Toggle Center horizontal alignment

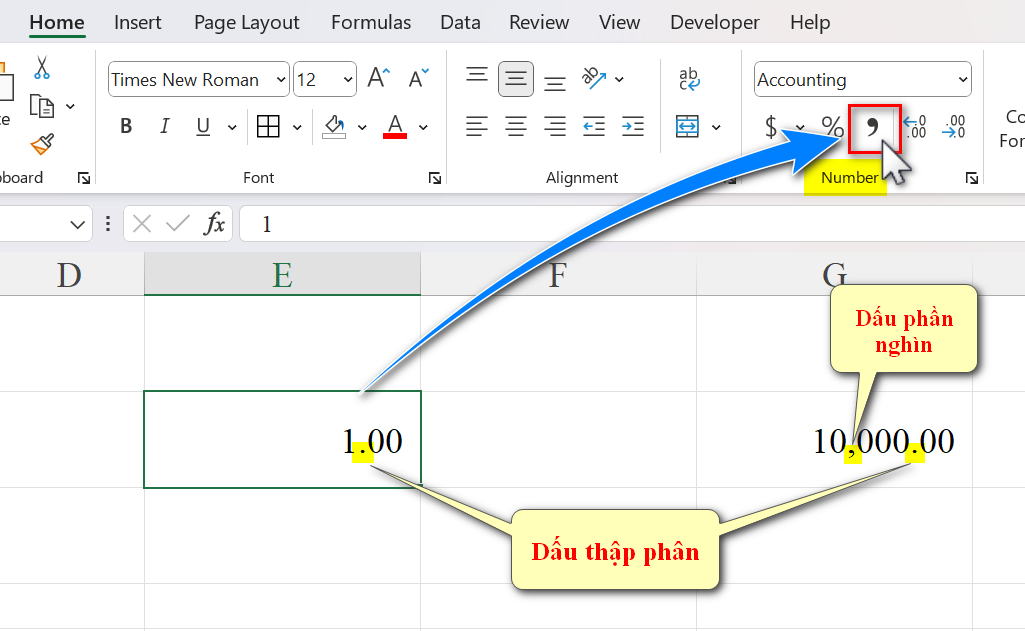tap(516, 127)
